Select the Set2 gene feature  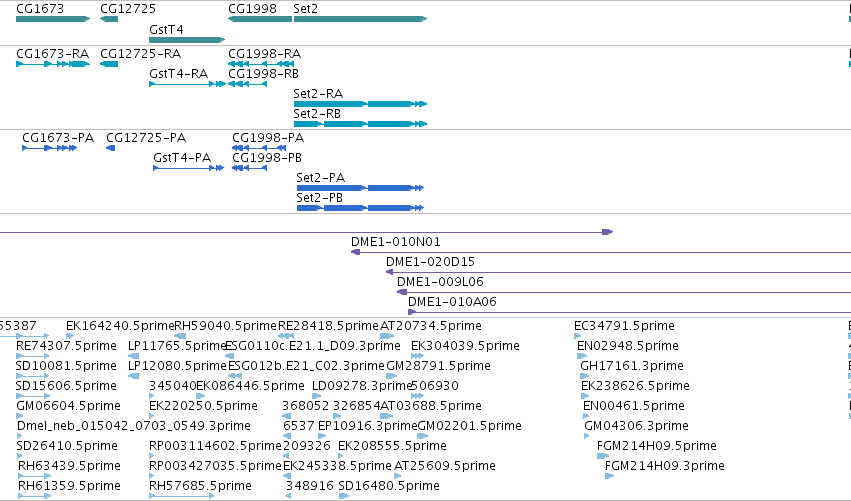click(360, 19)
